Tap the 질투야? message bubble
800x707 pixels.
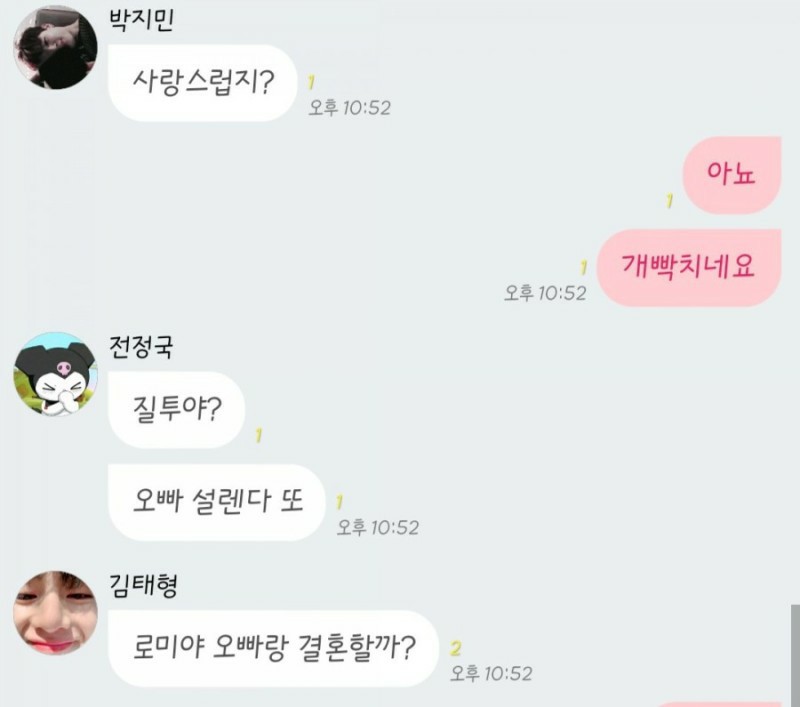177,410
